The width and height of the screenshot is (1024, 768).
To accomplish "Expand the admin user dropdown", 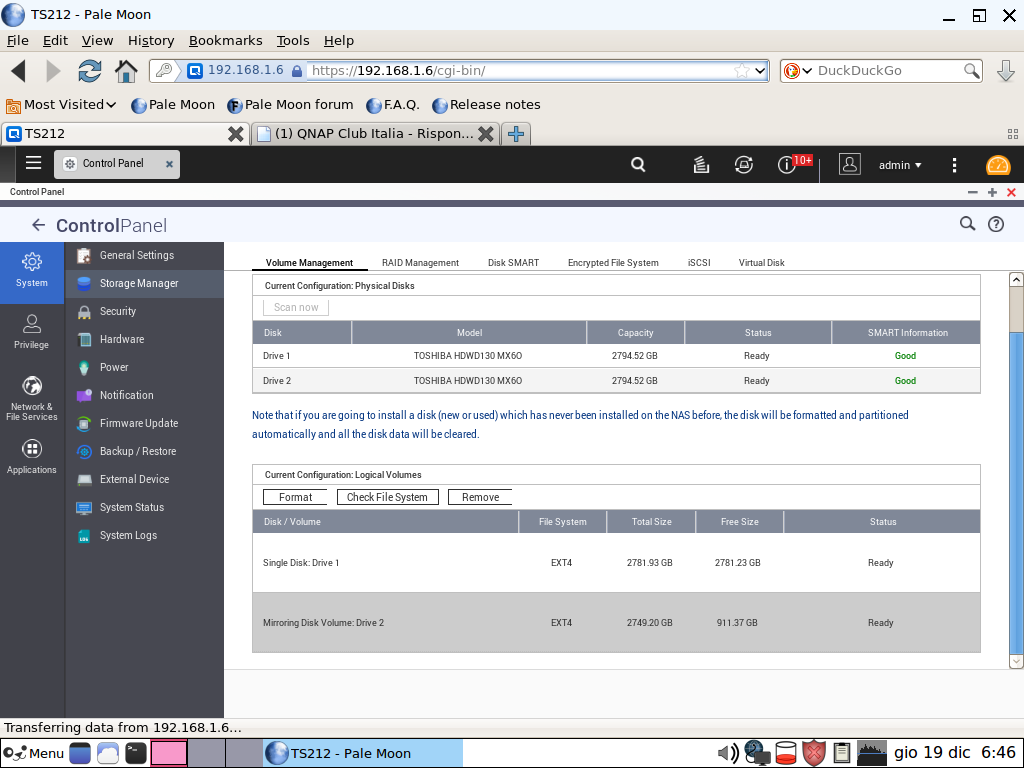I will point(900,165).
